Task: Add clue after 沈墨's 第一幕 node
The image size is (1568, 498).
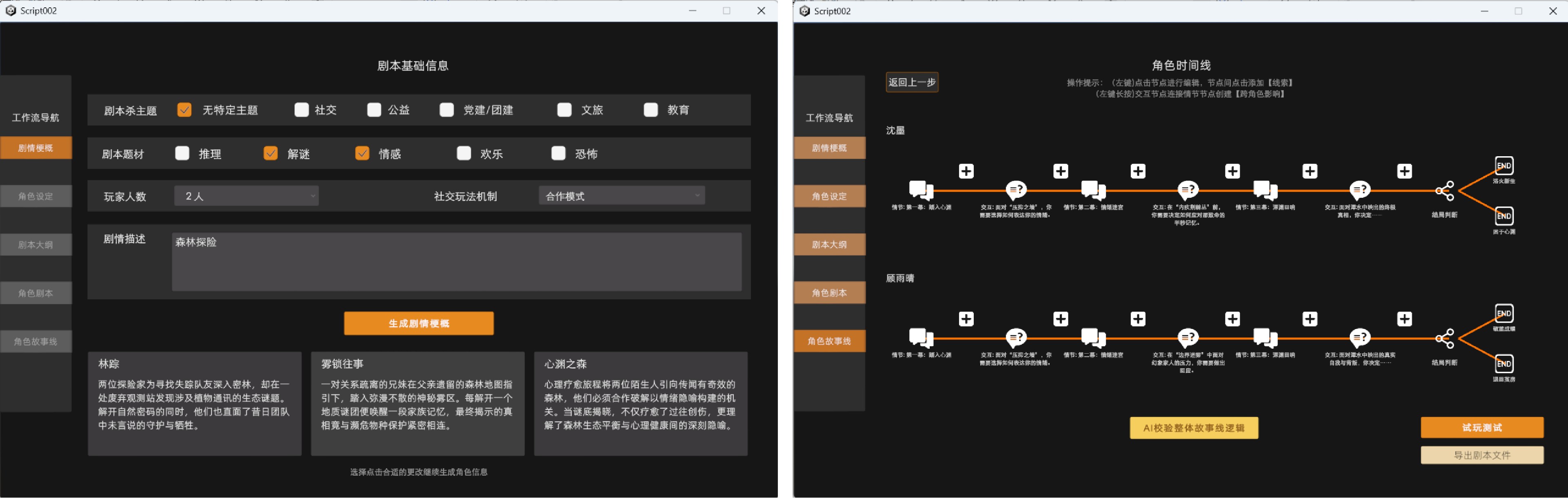Action: click(x=966, y=171)
